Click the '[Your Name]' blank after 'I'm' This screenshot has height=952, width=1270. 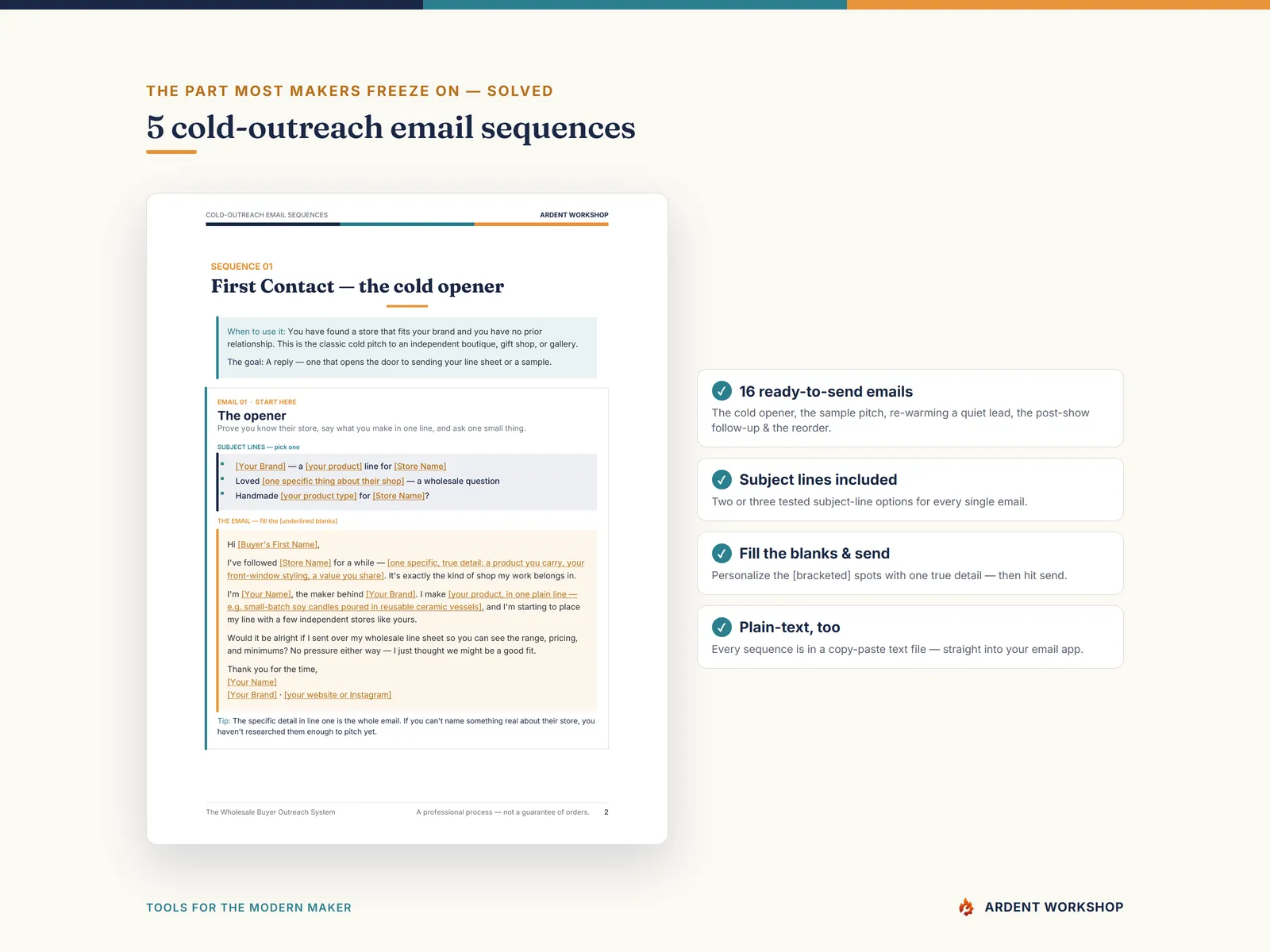(266, 594)
